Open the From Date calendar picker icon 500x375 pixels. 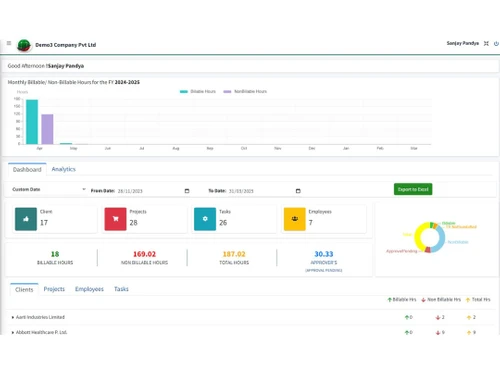coord(187,191)
